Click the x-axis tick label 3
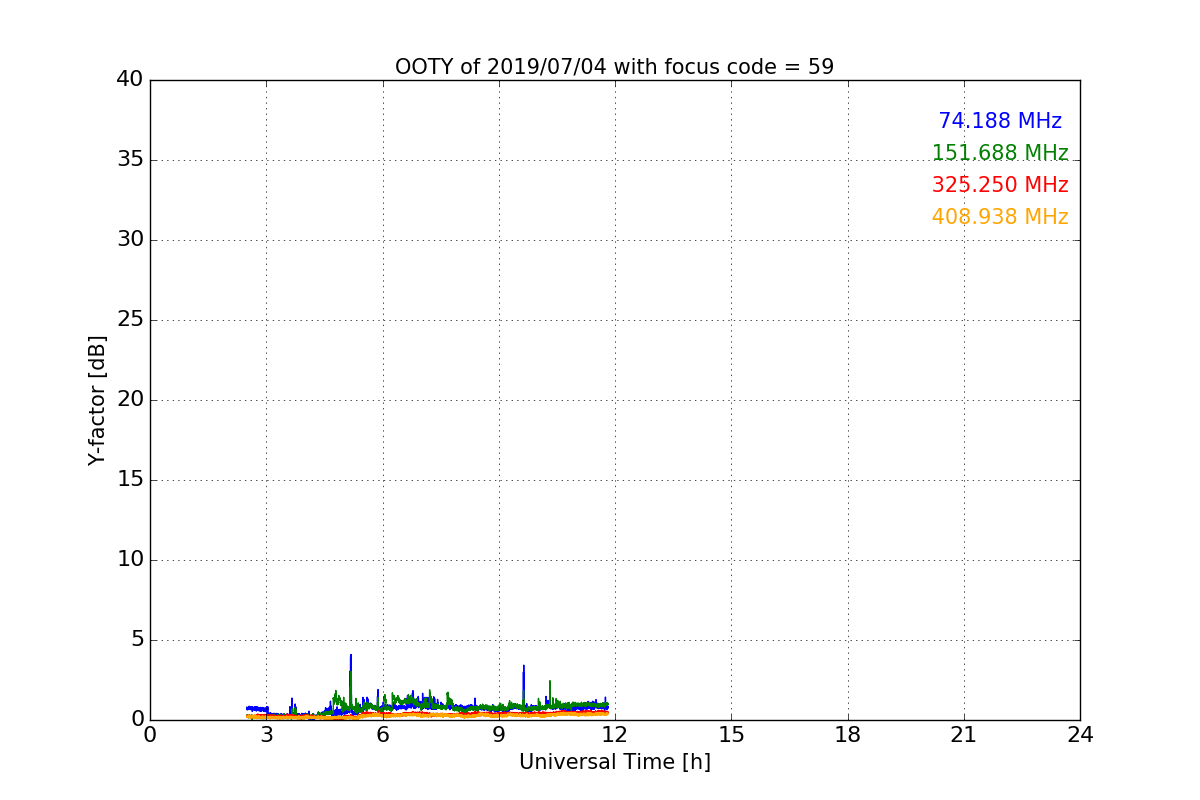Screen dimensions: 1200x800 click(266, 735)
